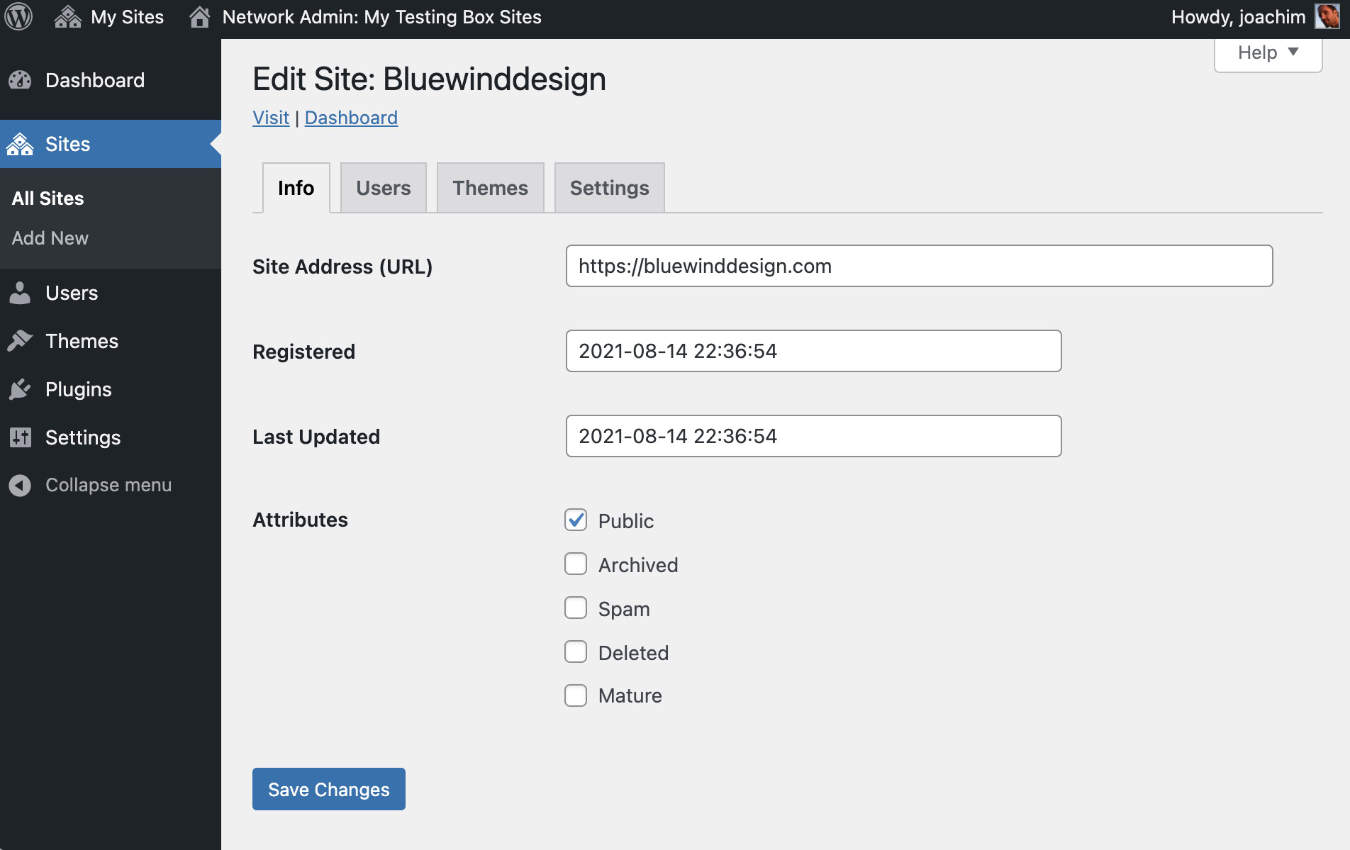Click the Public checkbox label text

pyautogui.click(x=626, y=521)
